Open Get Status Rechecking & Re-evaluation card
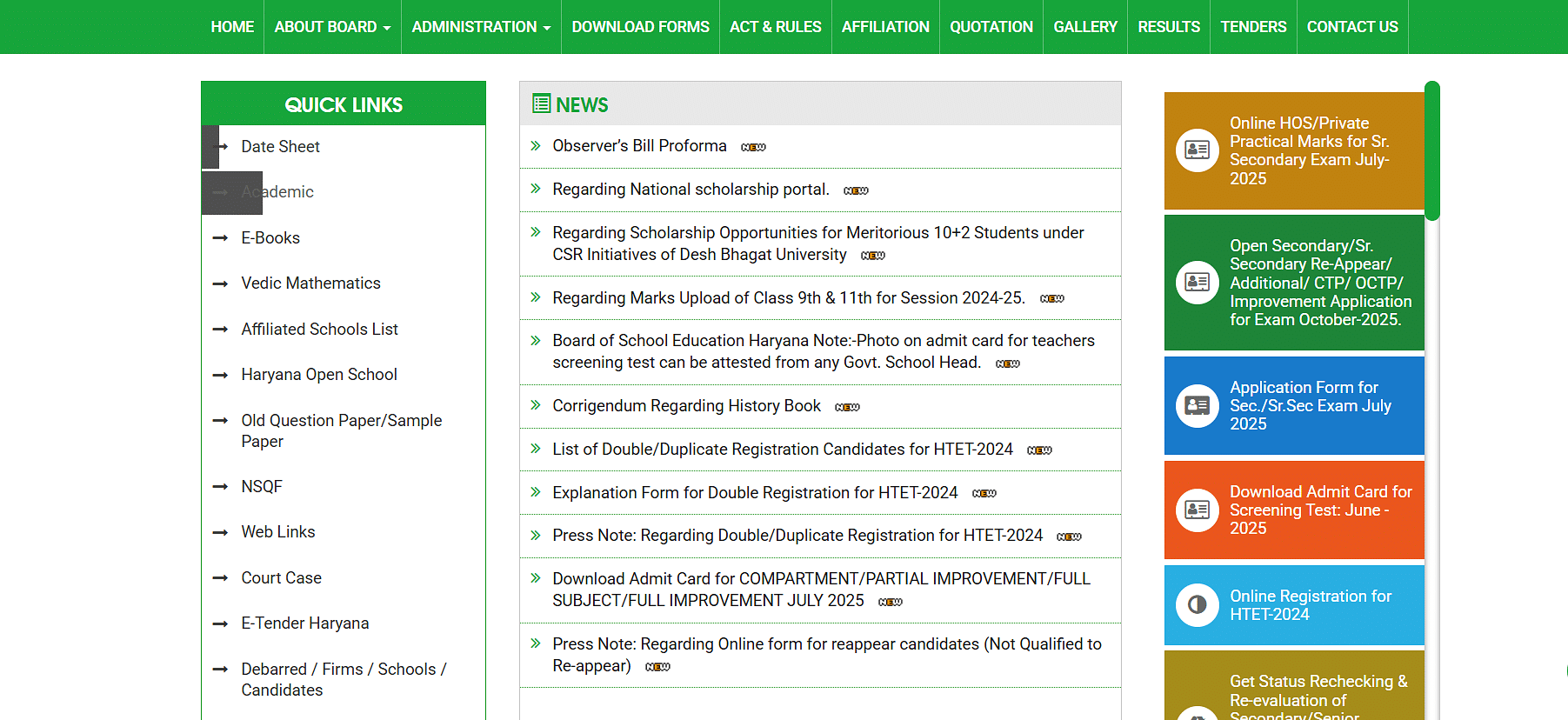1568x720 pixels. [x=1294, y=687]
